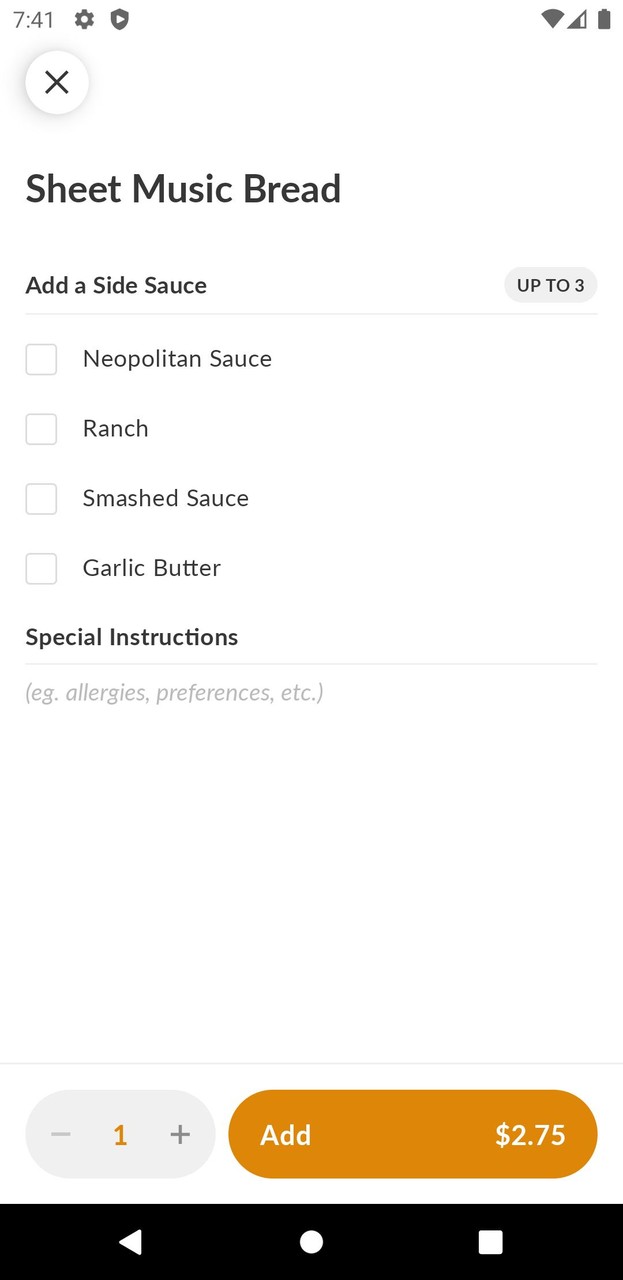623x1280 pixels.
Task: Tap the UP TO 3 badge
Action: pos(550,285)
